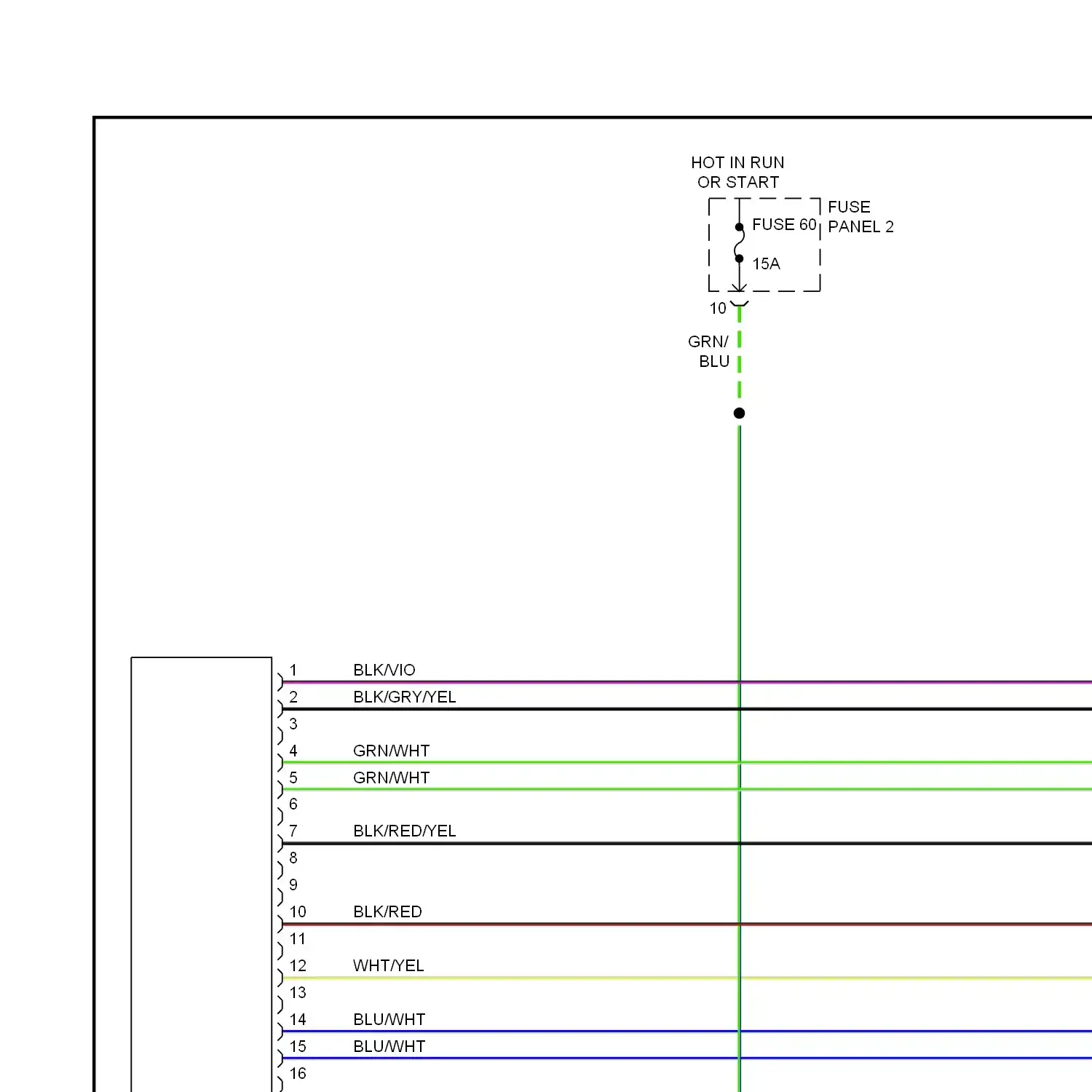Click connector pin number 6
1092x1092 pixels.
click(x=293, y=804)
